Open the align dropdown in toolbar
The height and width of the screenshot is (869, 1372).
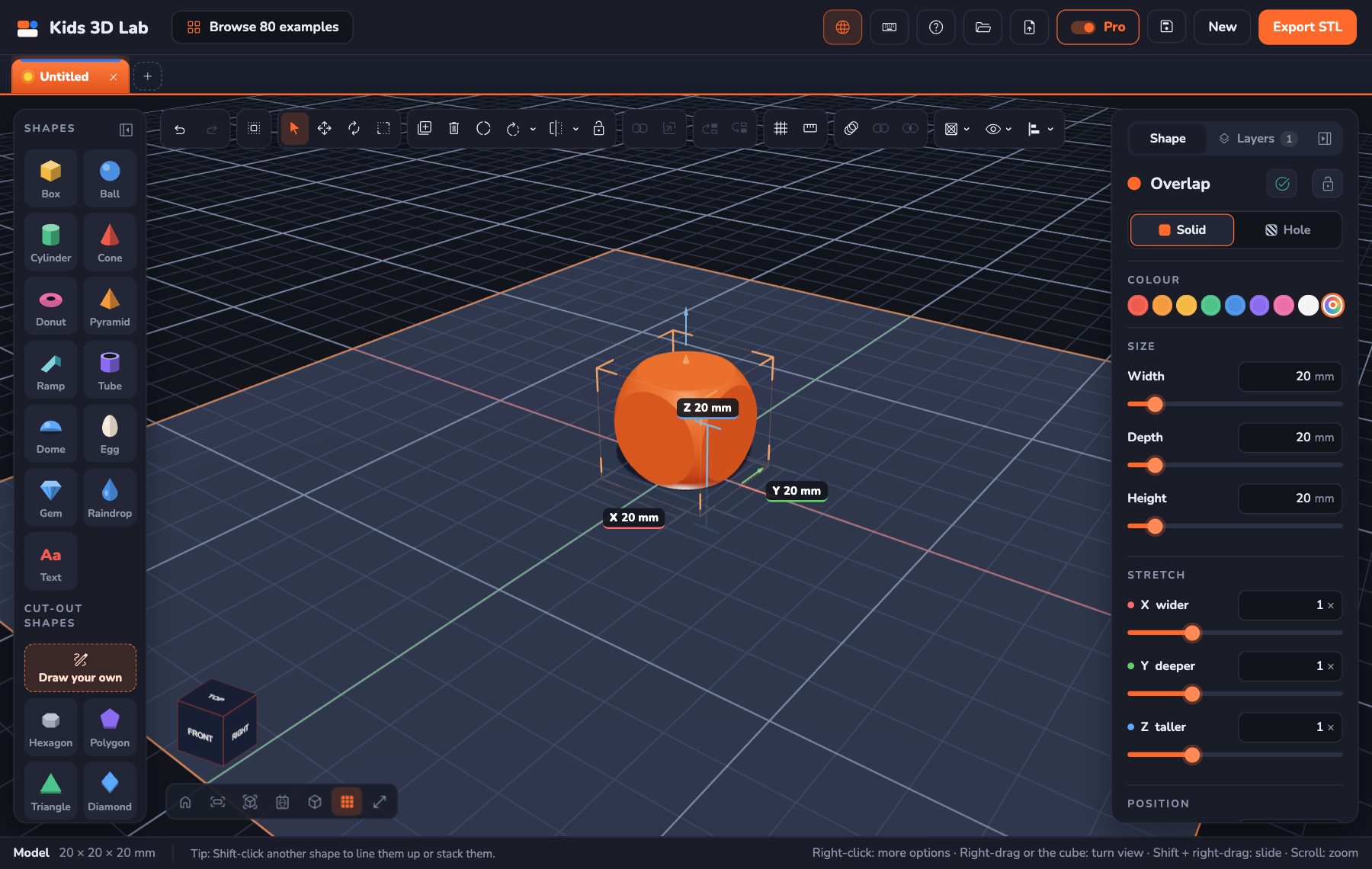(x=1040, y=129)
